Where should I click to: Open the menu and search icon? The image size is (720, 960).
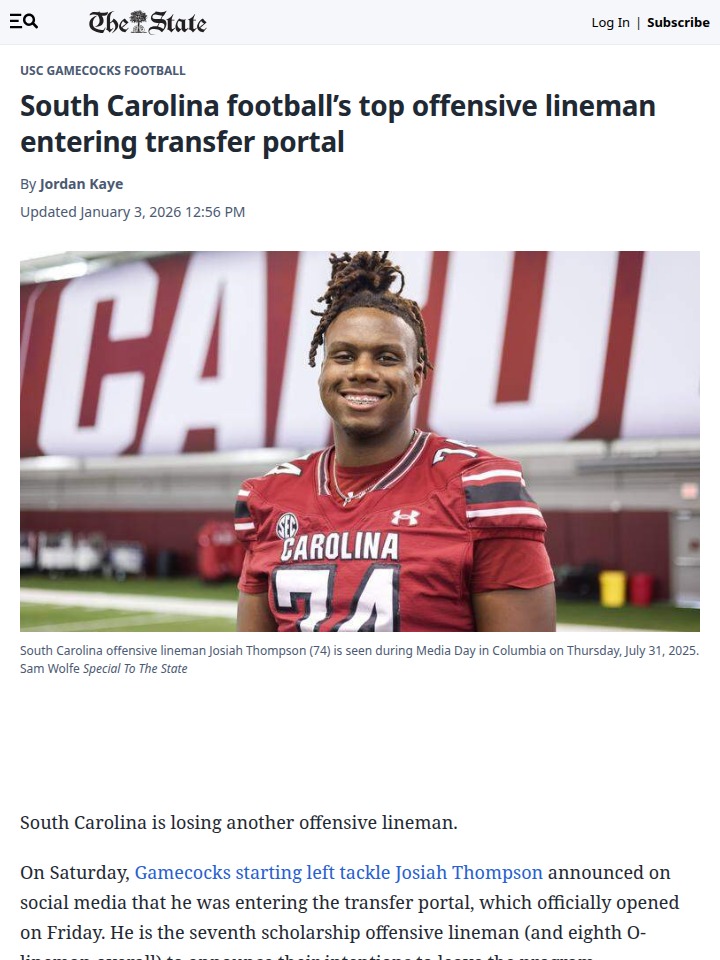[24, 22]
